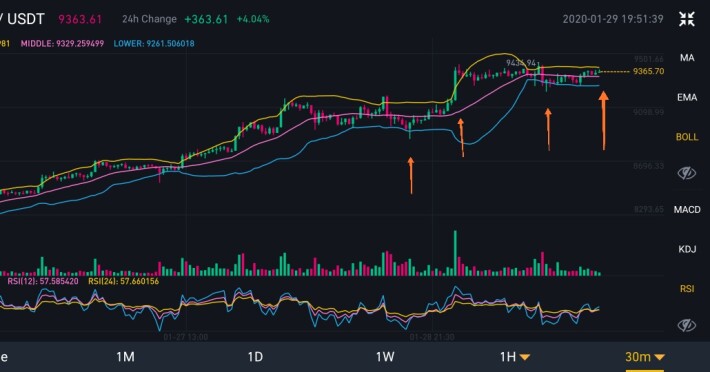Click the LOWER: 9261.506018 Bollinger value
This screenshot has width=710, height=372.
click(x=154, y=44)
